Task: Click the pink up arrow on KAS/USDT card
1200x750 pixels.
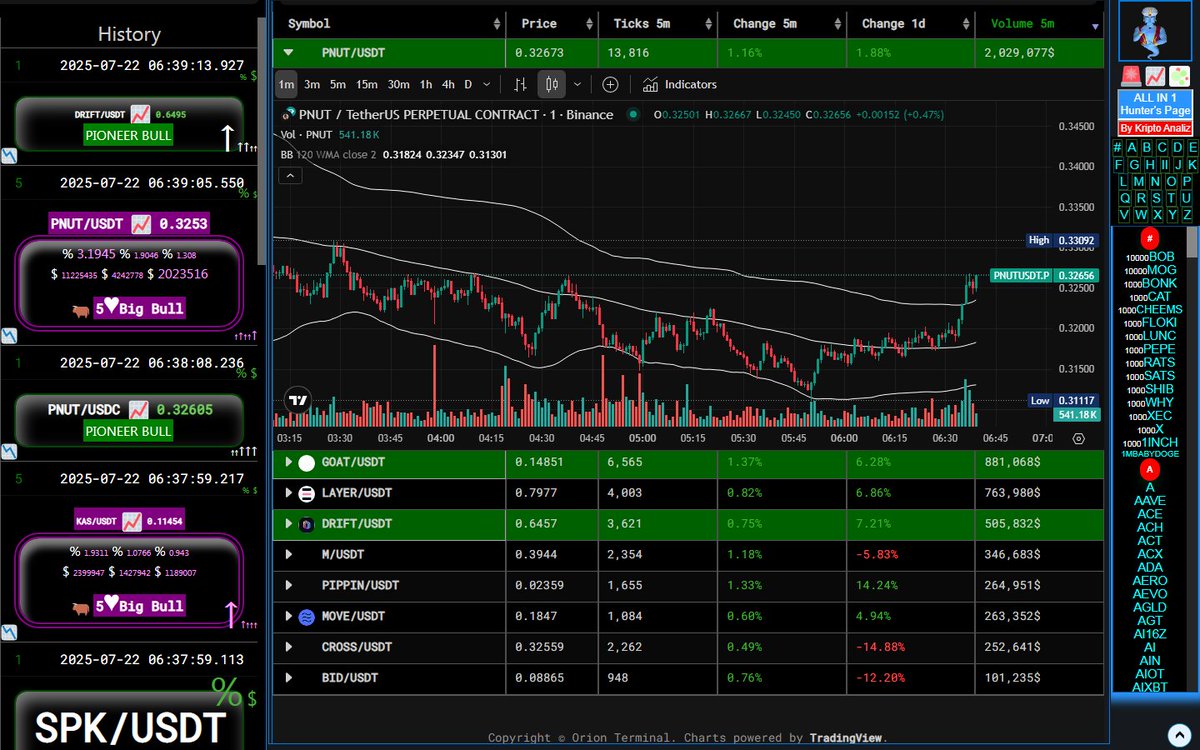Action: tap(230, 614)
